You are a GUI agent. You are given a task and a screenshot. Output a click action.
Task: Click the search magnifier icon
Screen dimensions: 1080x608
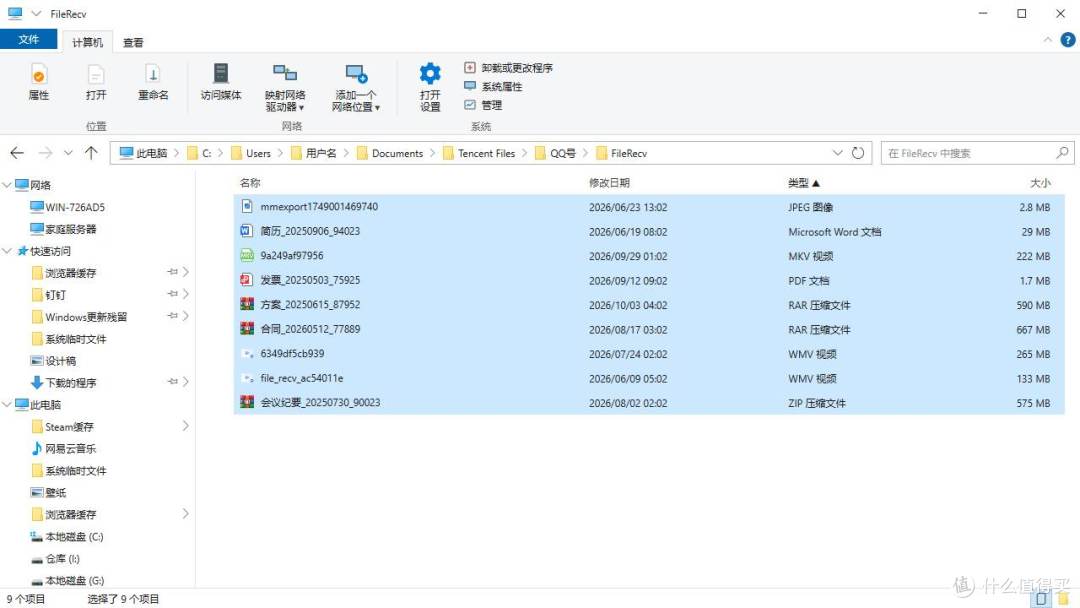tap(1062, 153)
